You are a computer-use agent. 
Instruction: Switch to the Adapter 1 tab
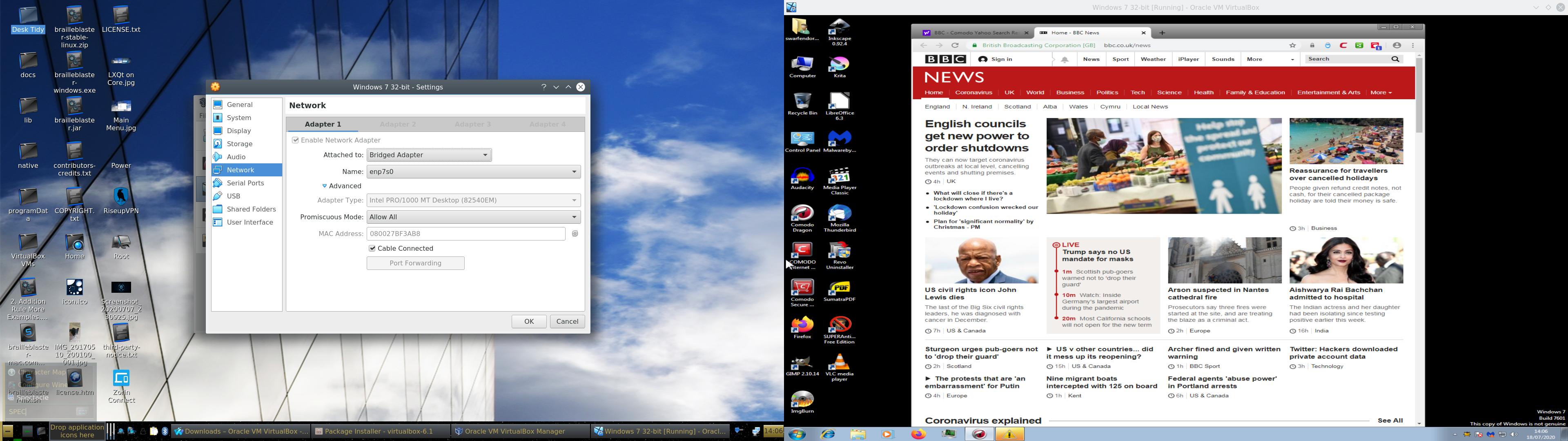coord(323,124)
